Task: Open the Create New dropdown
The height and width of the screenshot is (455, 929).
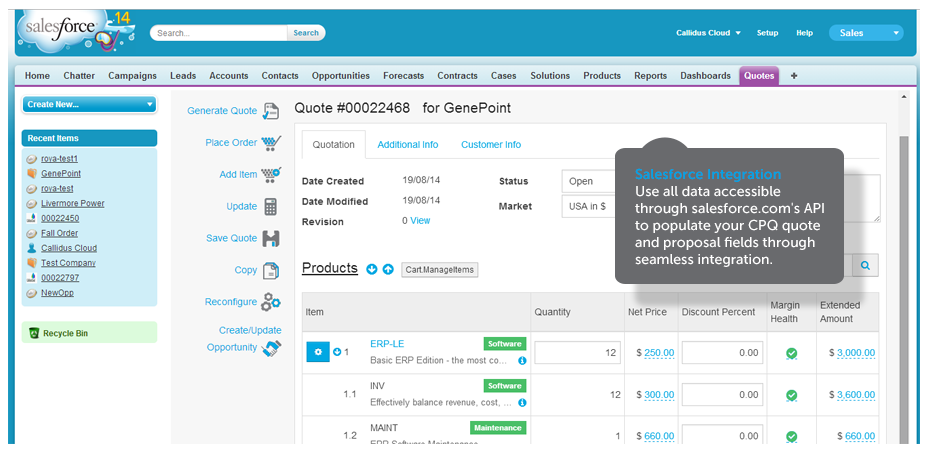Action: (x=89, y=104)
